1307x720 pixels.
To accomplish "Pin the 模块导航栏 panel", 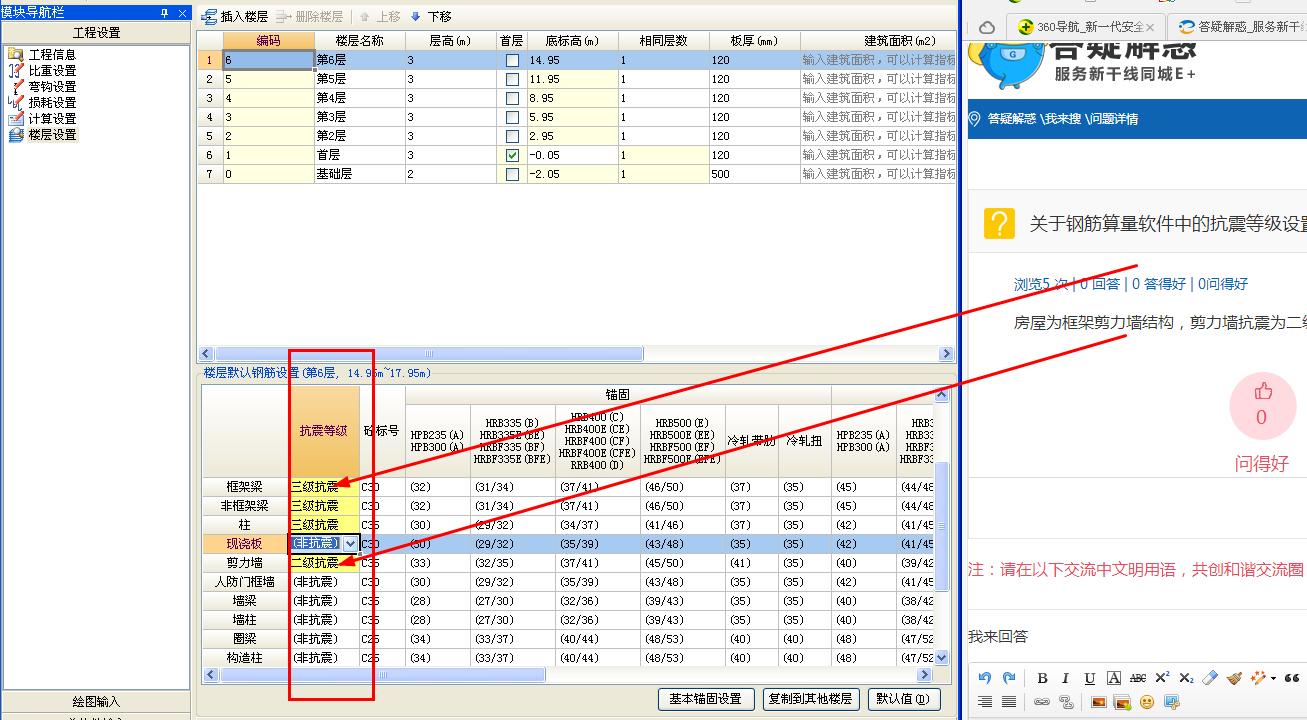I will [165, 12].
